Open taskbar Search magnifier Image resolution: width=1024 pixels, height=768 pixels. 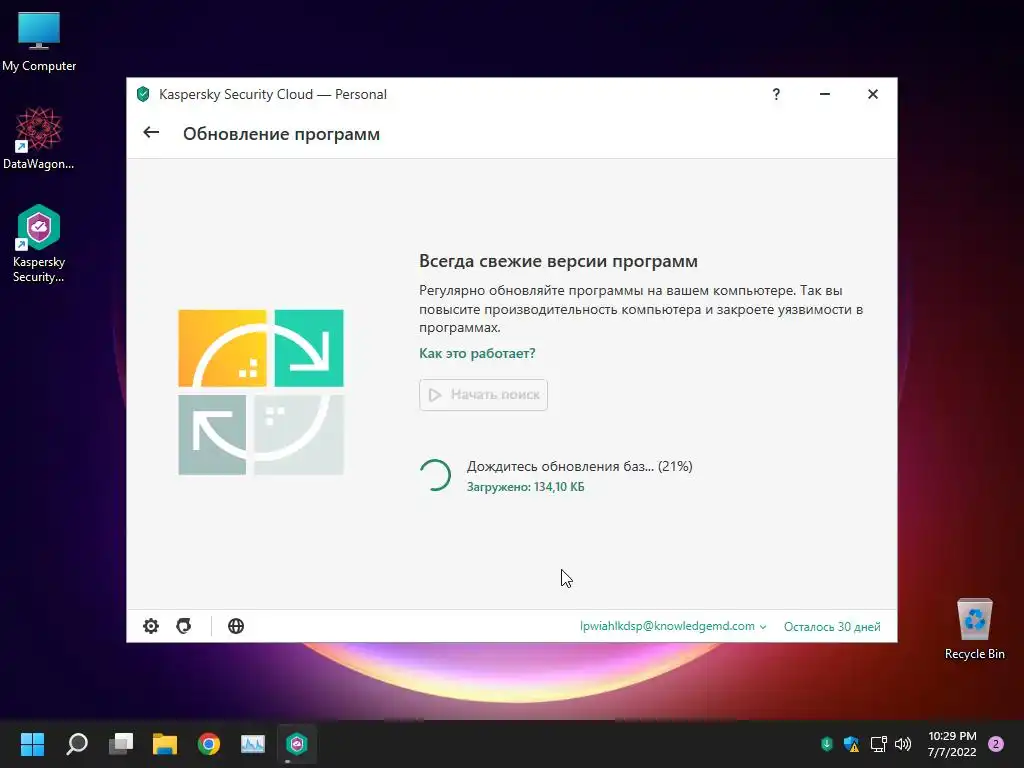click(x=76, y=744)
